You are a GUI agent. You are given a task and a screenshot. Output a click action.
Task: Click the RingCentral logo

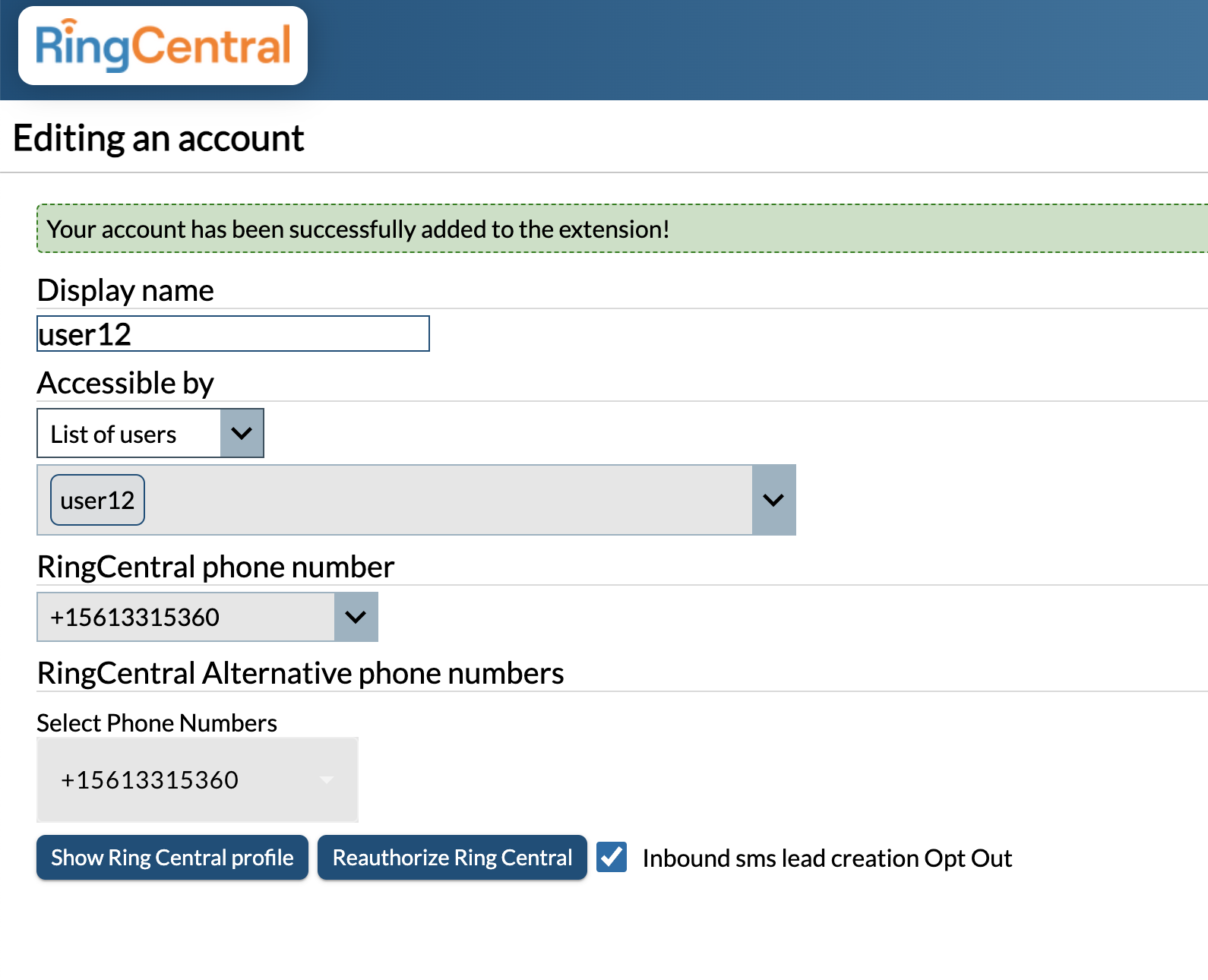click(x=163, y=46)
